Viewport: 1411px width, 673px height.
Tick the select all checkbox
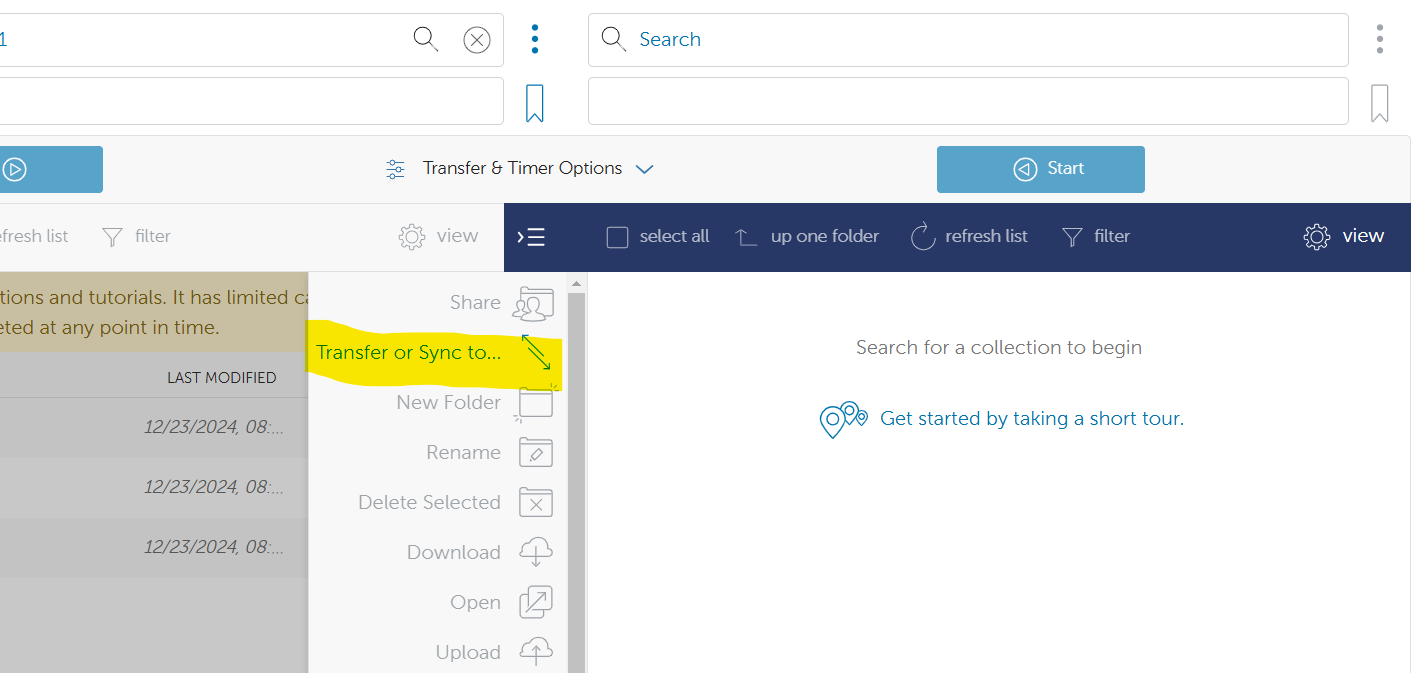[618, 237]
